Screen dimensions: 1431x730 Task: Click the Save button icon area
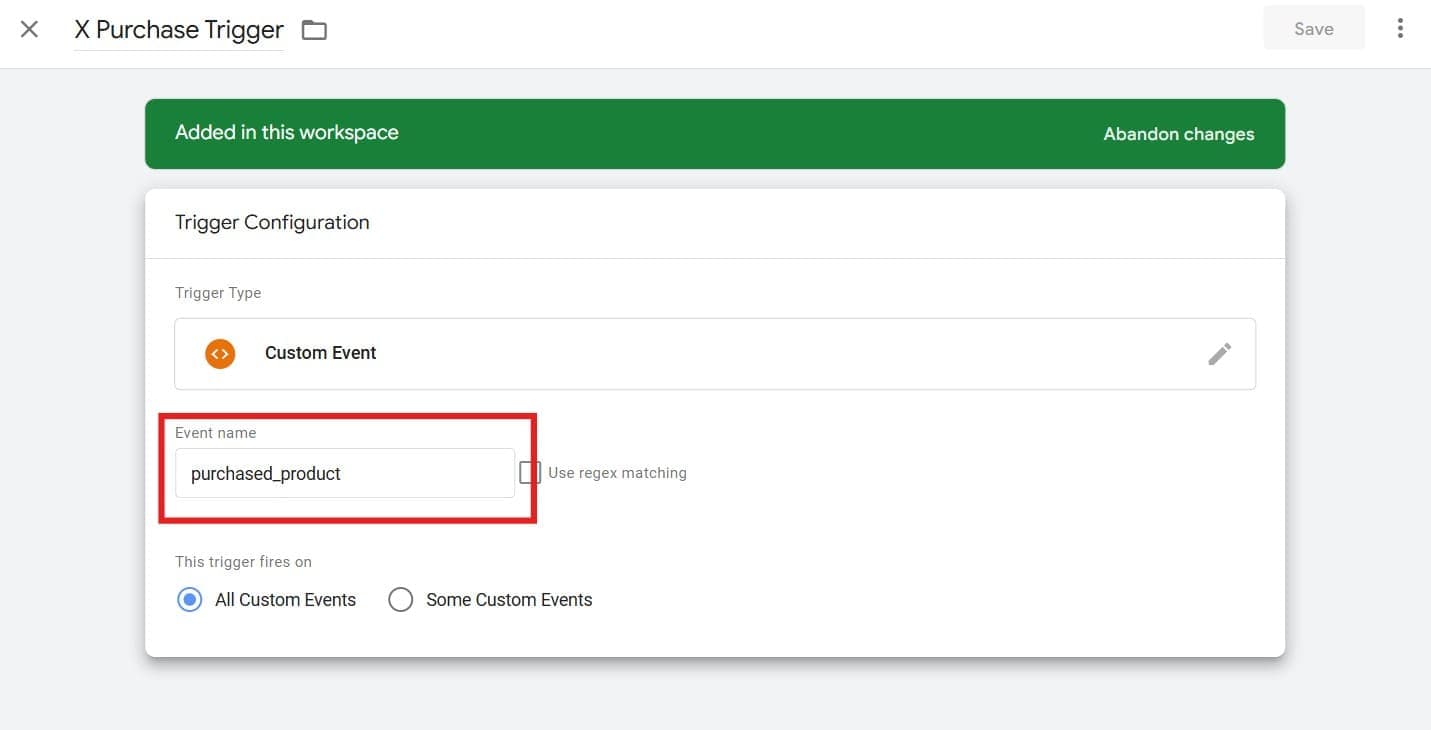[x=1313, y=28]
